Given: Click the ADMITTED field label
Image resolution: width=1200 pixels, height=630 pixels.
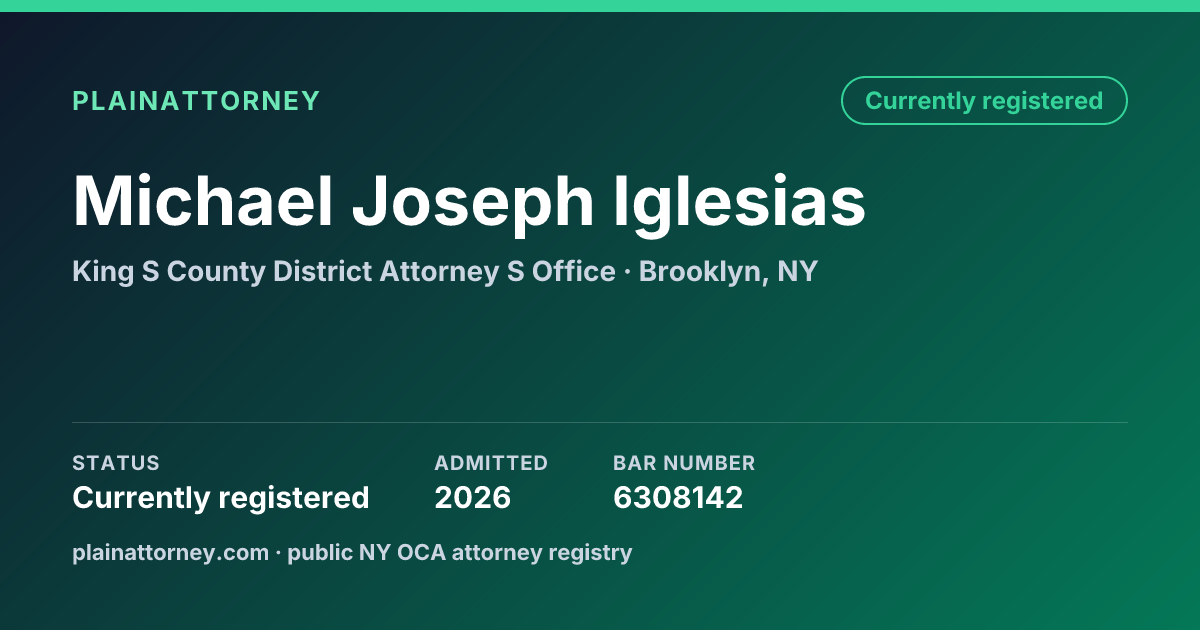Looking at the screenshot, I should pyautogui.click(x=491, y=463).
